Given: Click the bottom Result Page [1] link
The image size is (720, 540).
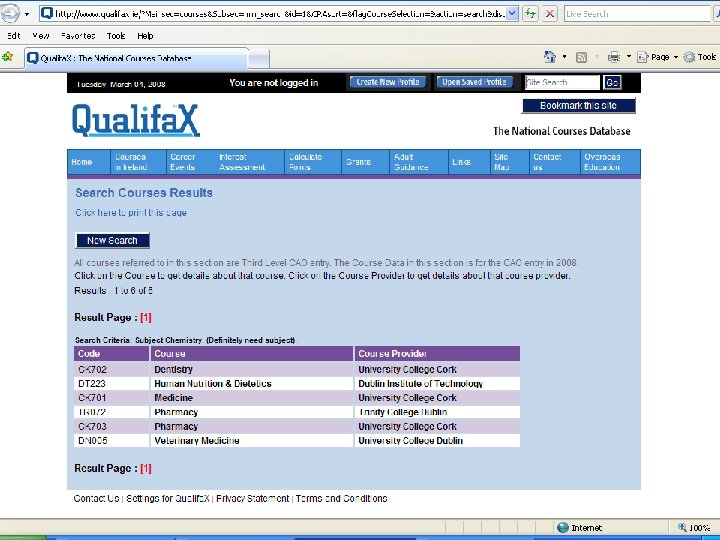Looking at the screenshot, I should click(146, 468).
